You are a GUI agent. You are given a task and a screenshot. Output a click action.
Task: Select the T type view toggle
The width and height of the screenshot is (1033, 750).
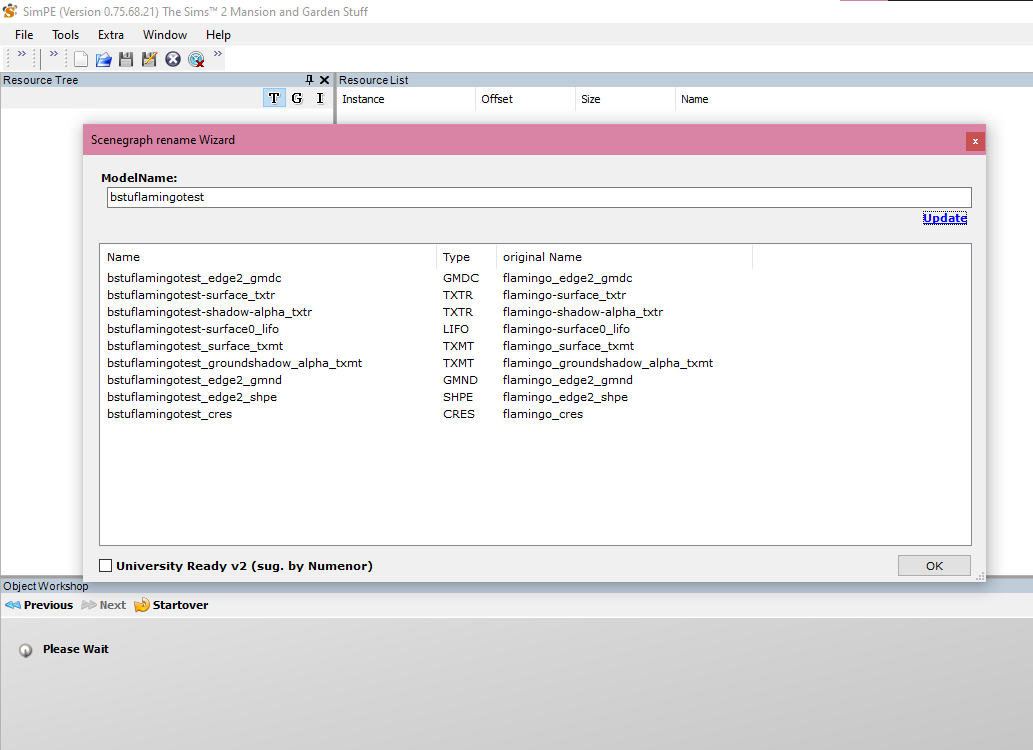(274, 98)
